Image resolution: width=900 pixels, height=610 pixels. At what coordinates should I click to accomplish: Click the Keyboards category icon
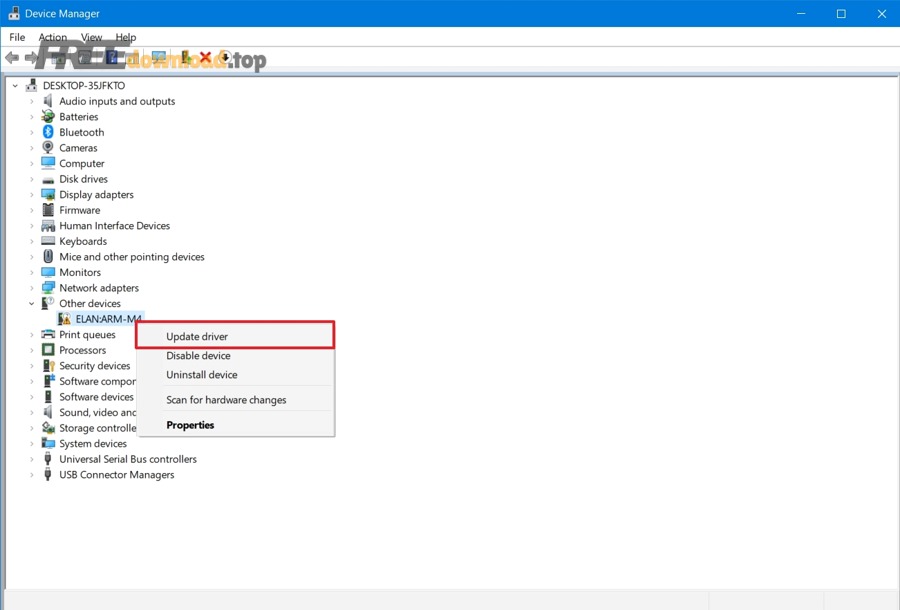48,241
